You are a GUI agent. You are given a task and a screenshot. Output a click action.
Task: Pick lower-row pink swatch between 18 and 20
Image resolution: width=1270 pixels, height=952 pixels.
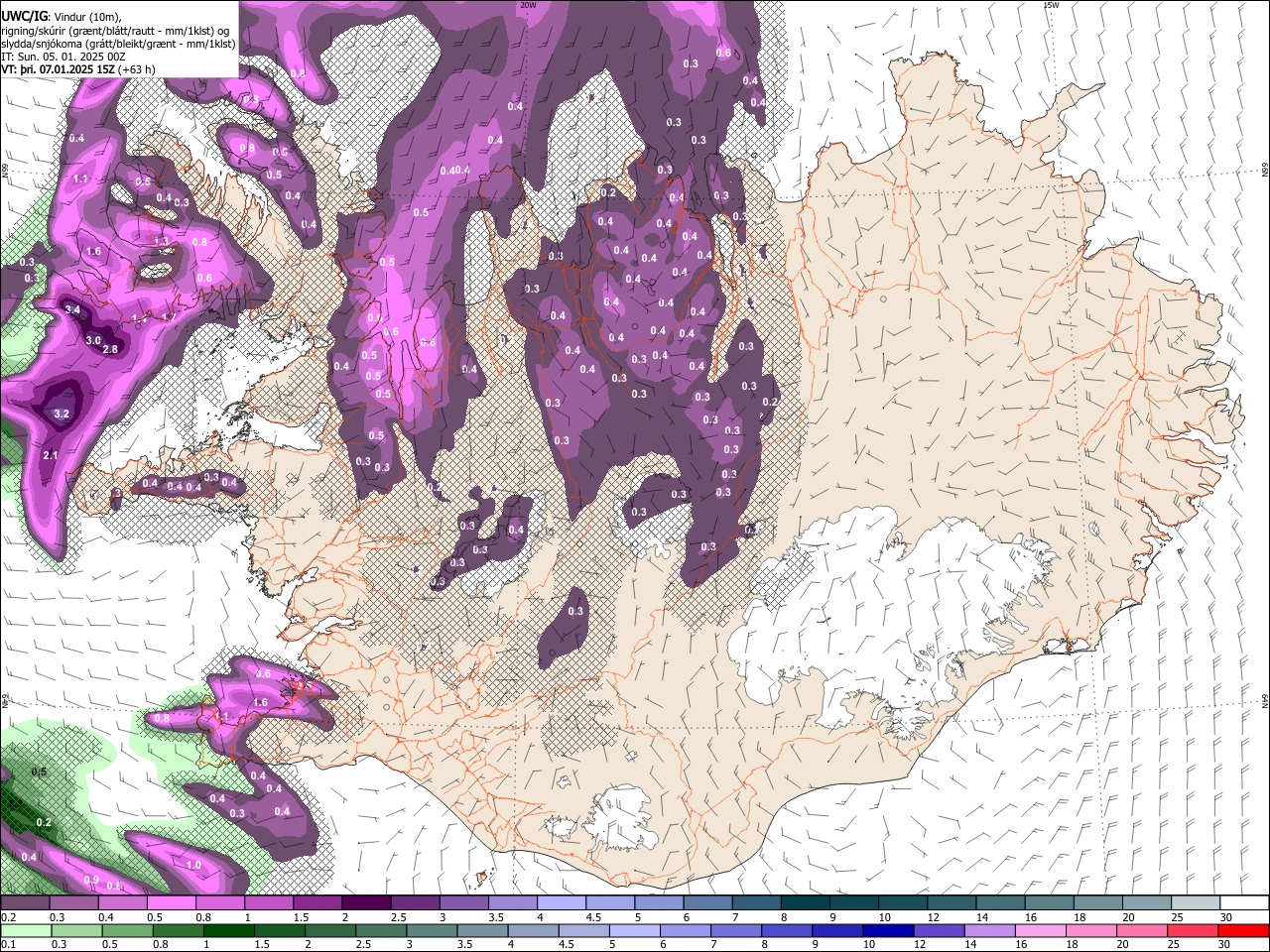(1091, 931)
